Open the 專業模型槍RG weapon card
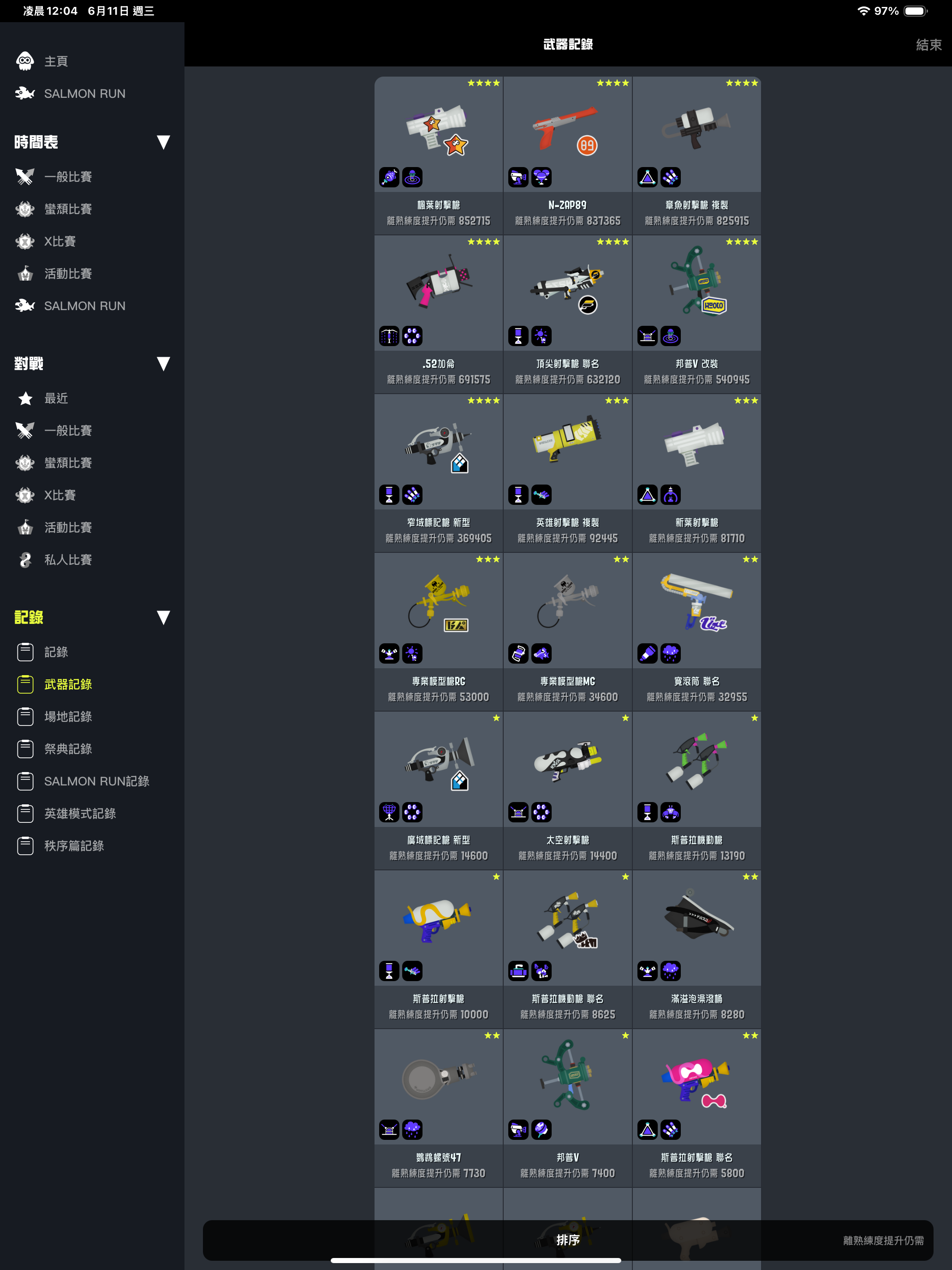Image resolution: width=952 pixels, height=1270 pixels. point(439,632)
